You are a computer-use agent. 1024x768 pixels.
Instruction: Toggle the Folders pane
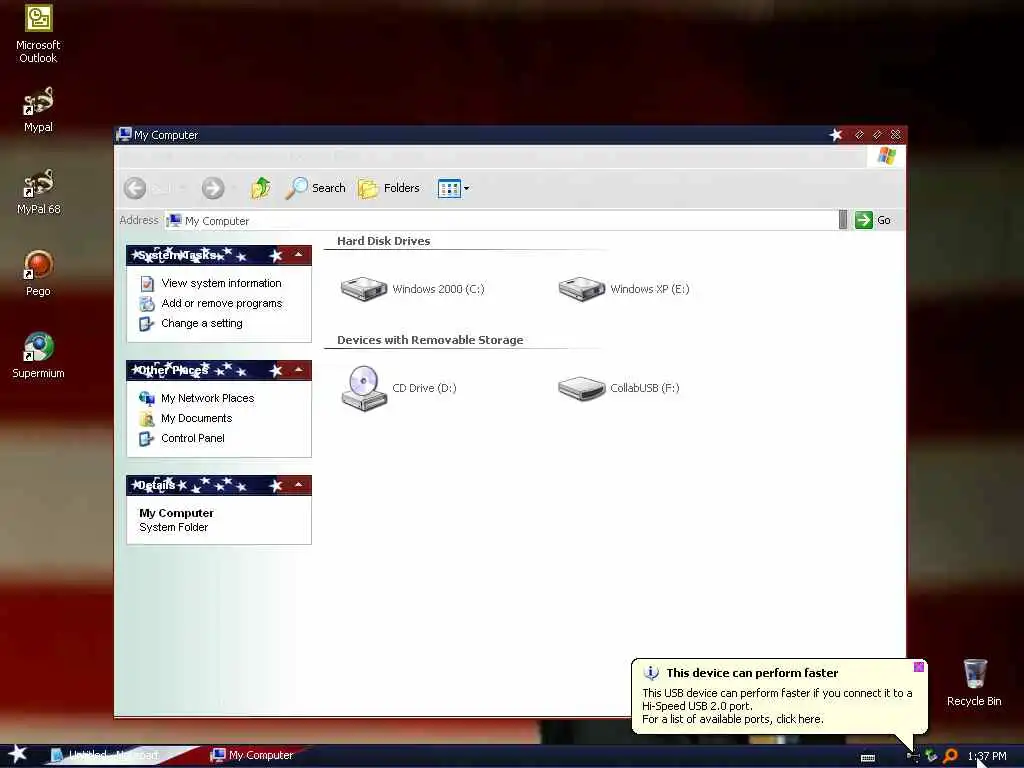coord(389,188)
